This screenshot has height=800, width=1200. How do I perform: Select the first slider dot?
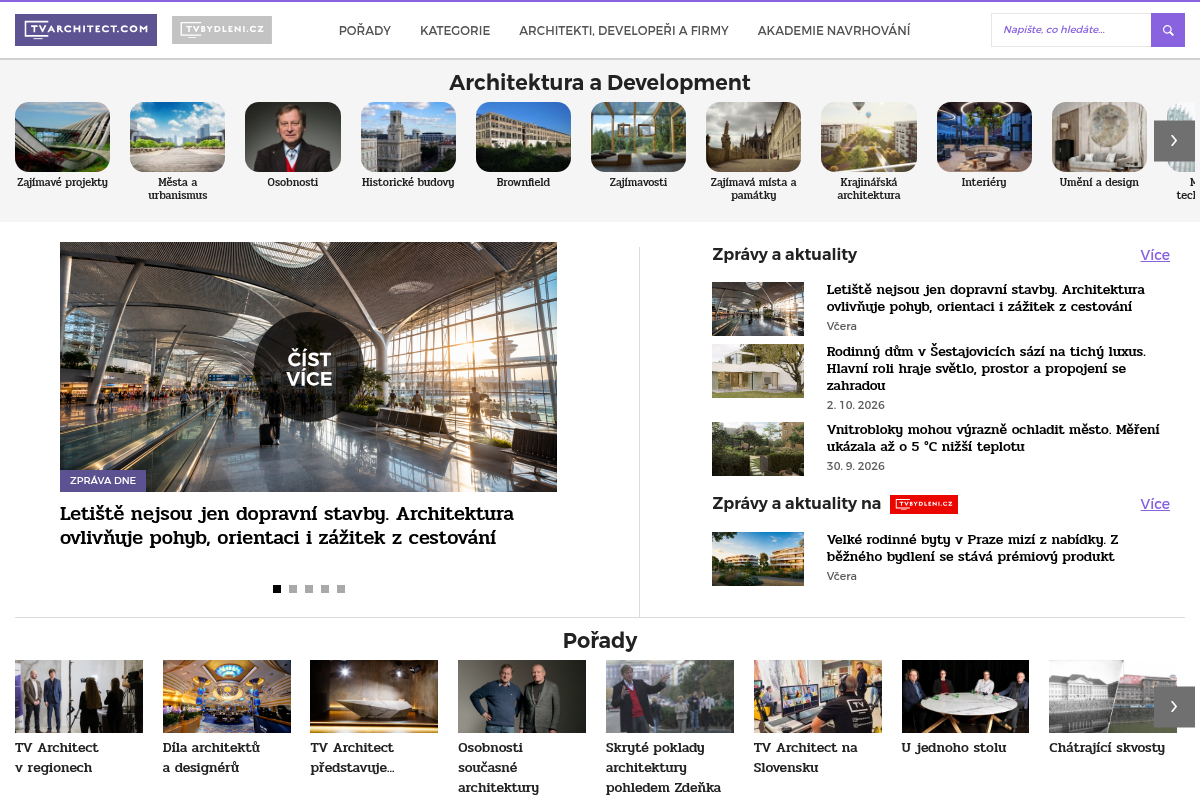[x=277, y=589]
